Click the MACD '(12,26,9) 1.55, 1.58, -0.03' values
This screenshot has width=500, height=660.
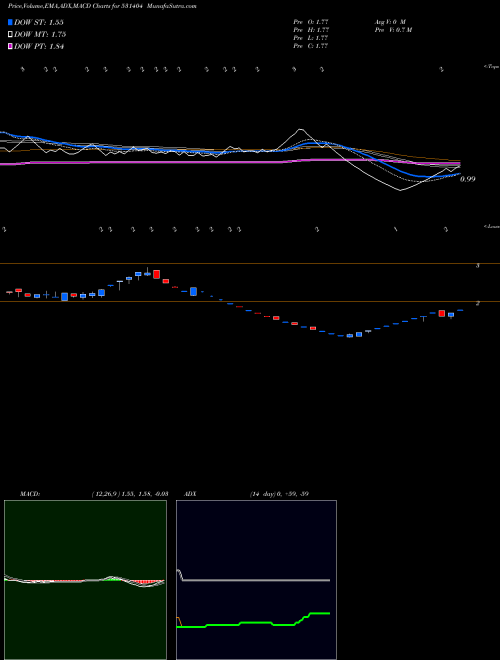pos(130,494)
